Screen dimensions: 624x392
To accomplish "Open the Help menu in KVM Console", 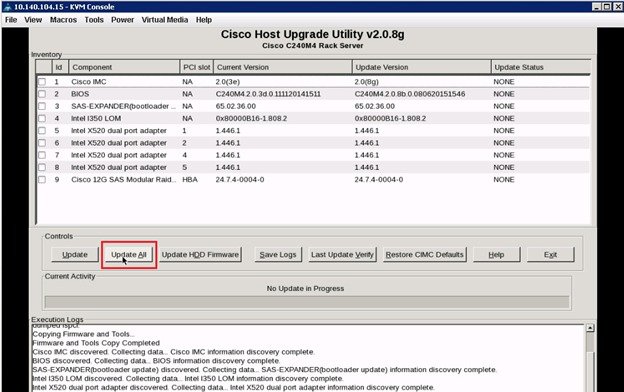I will point(204,20).
